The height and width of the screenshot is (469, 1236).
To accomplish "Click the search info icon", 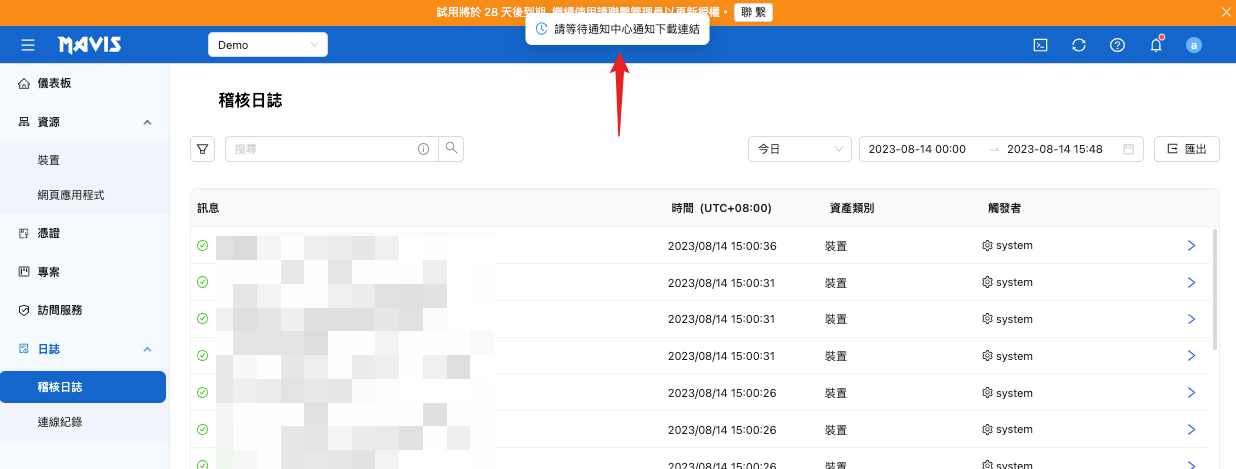I will [x=423, y=149].
